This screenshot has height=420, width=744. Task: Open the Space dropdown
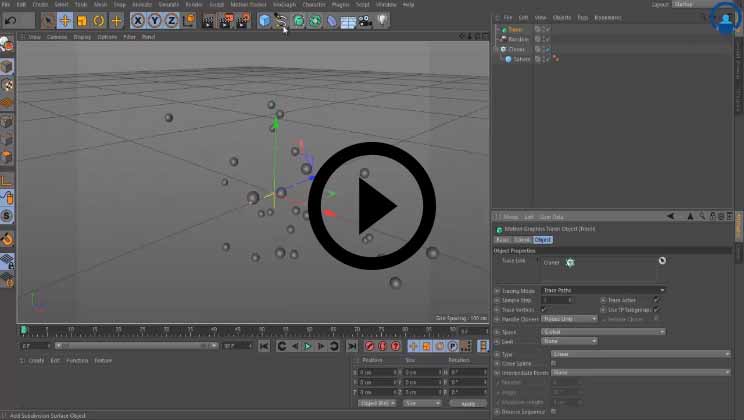[x=604, y=331]
